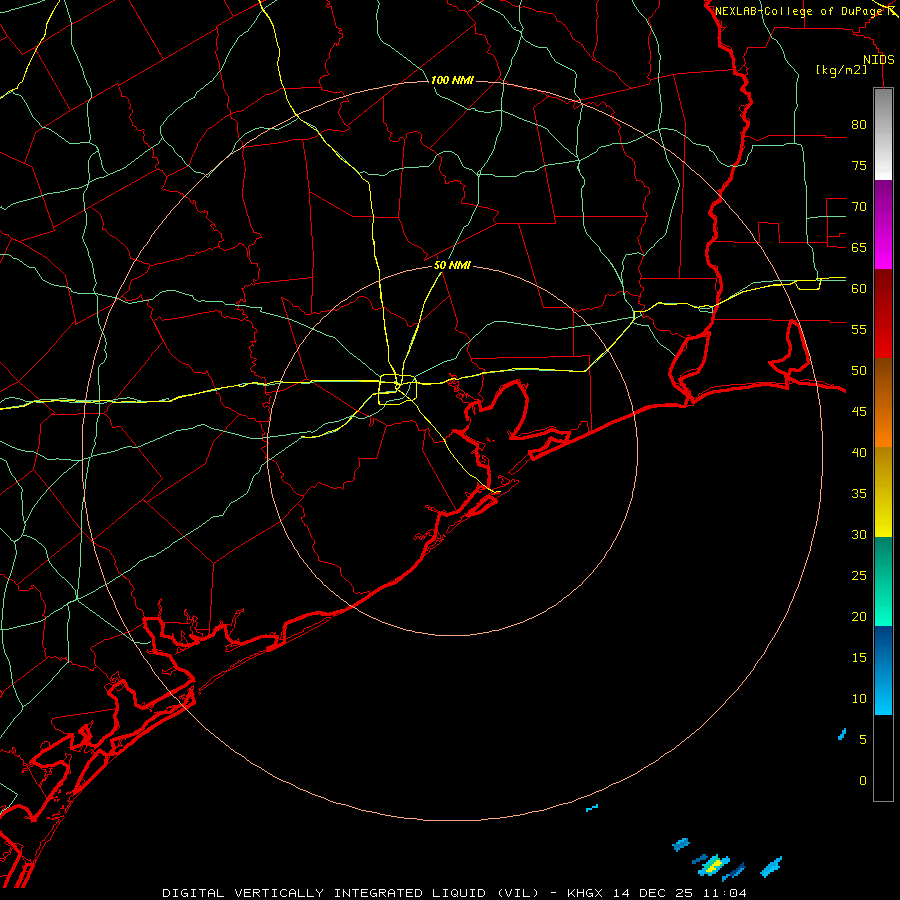Click the "55" value on the VIL scale
The height and width of the screenshot is (900, 900).
click(x=859, y=329)
